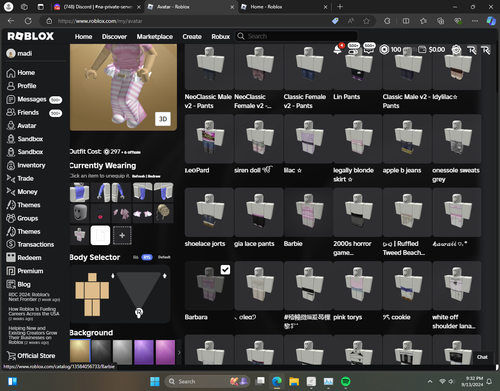The width and height of the screenshot is (500, 391).
Task: Click the Roblox search field
Action: [297, 36]
